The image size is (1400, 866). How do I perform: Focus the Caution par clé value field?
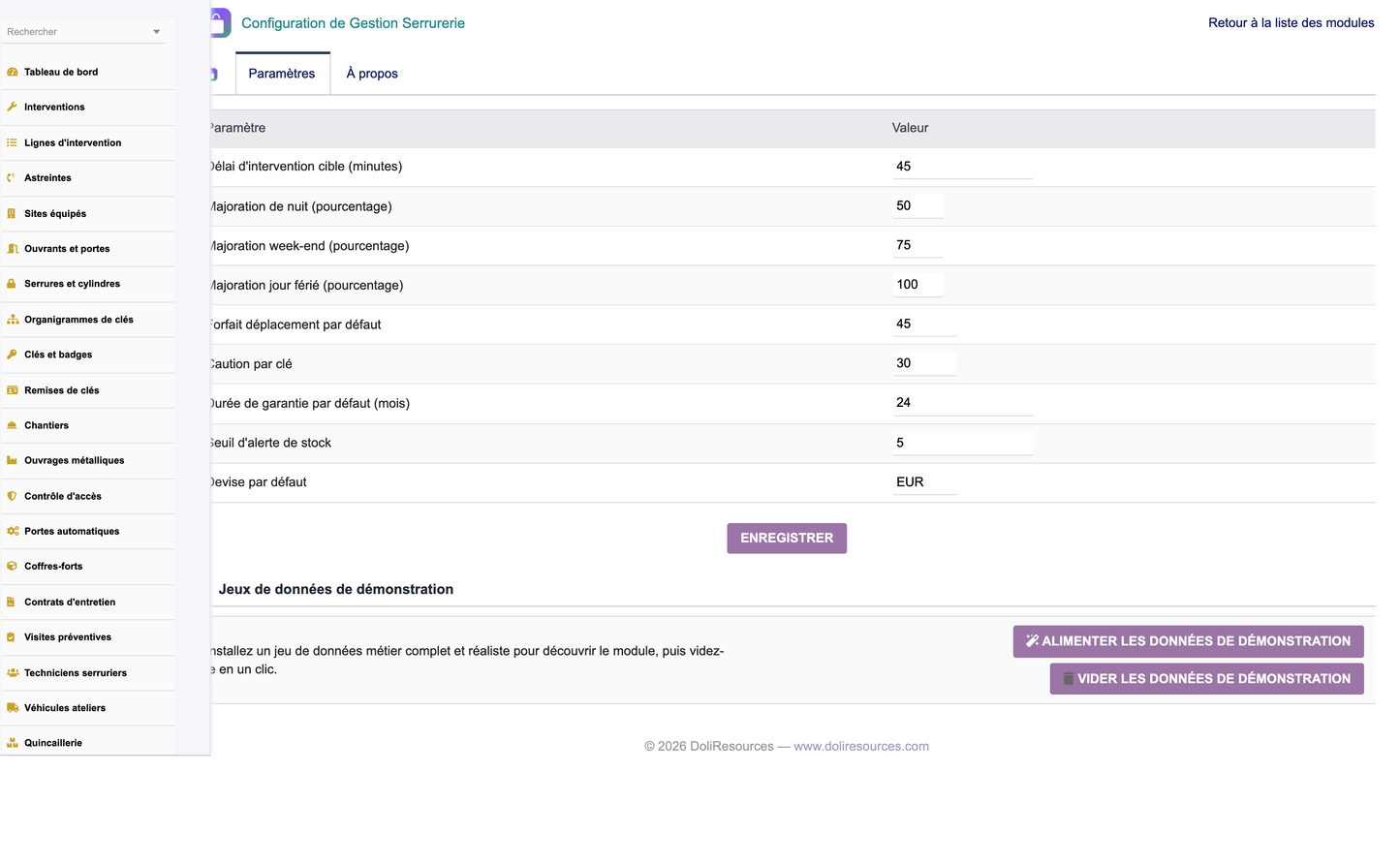pos(924,363)
